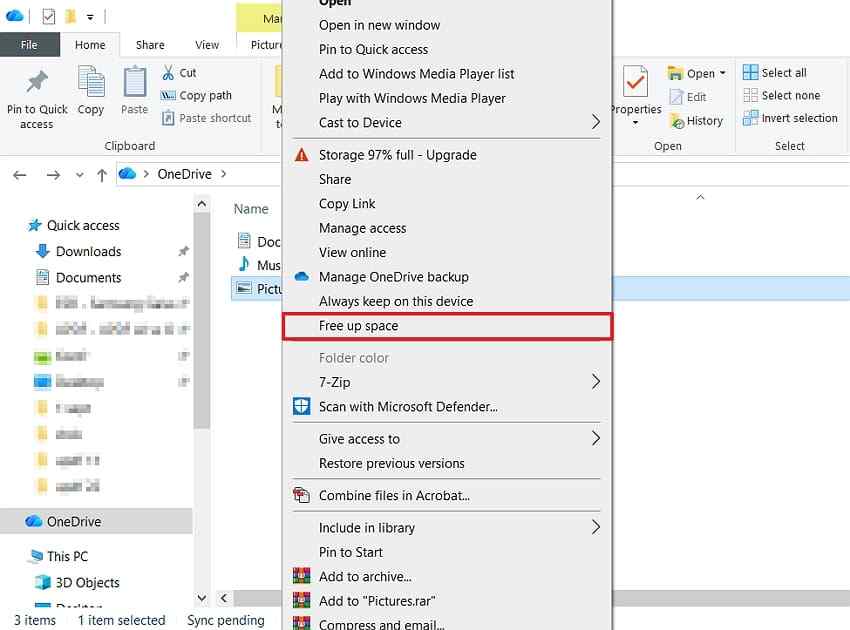
Task: Click navigation pane scroll down arrow
Action: (202, 598)
